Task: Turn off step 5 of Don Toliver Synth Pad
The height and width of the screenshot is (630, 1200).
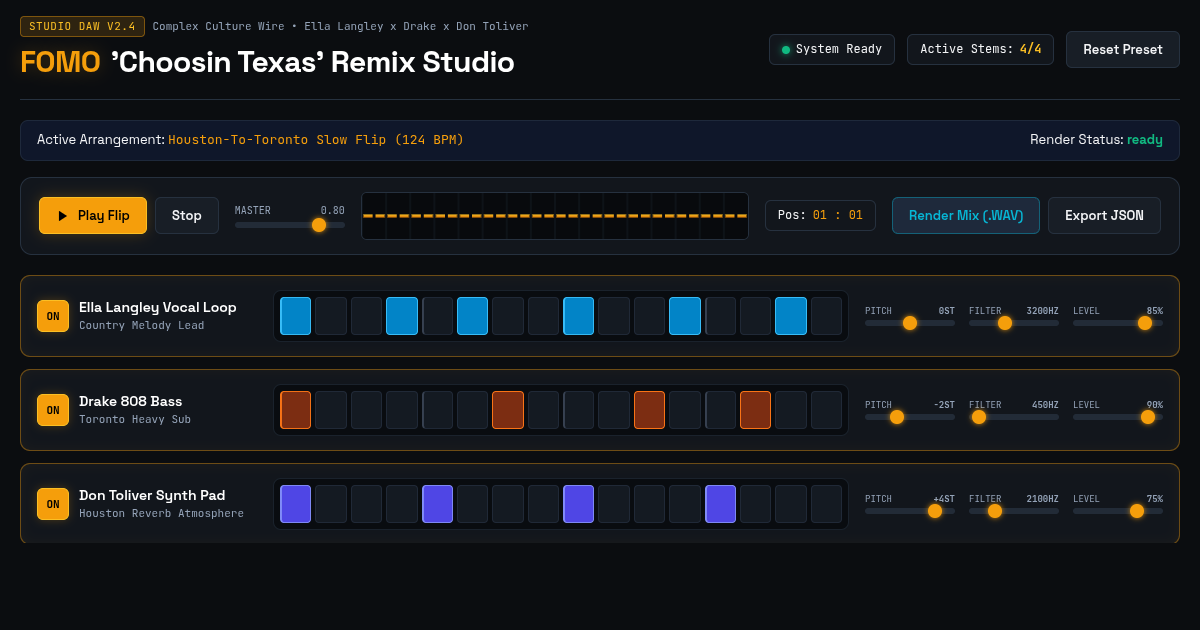Action: [438, 504]
